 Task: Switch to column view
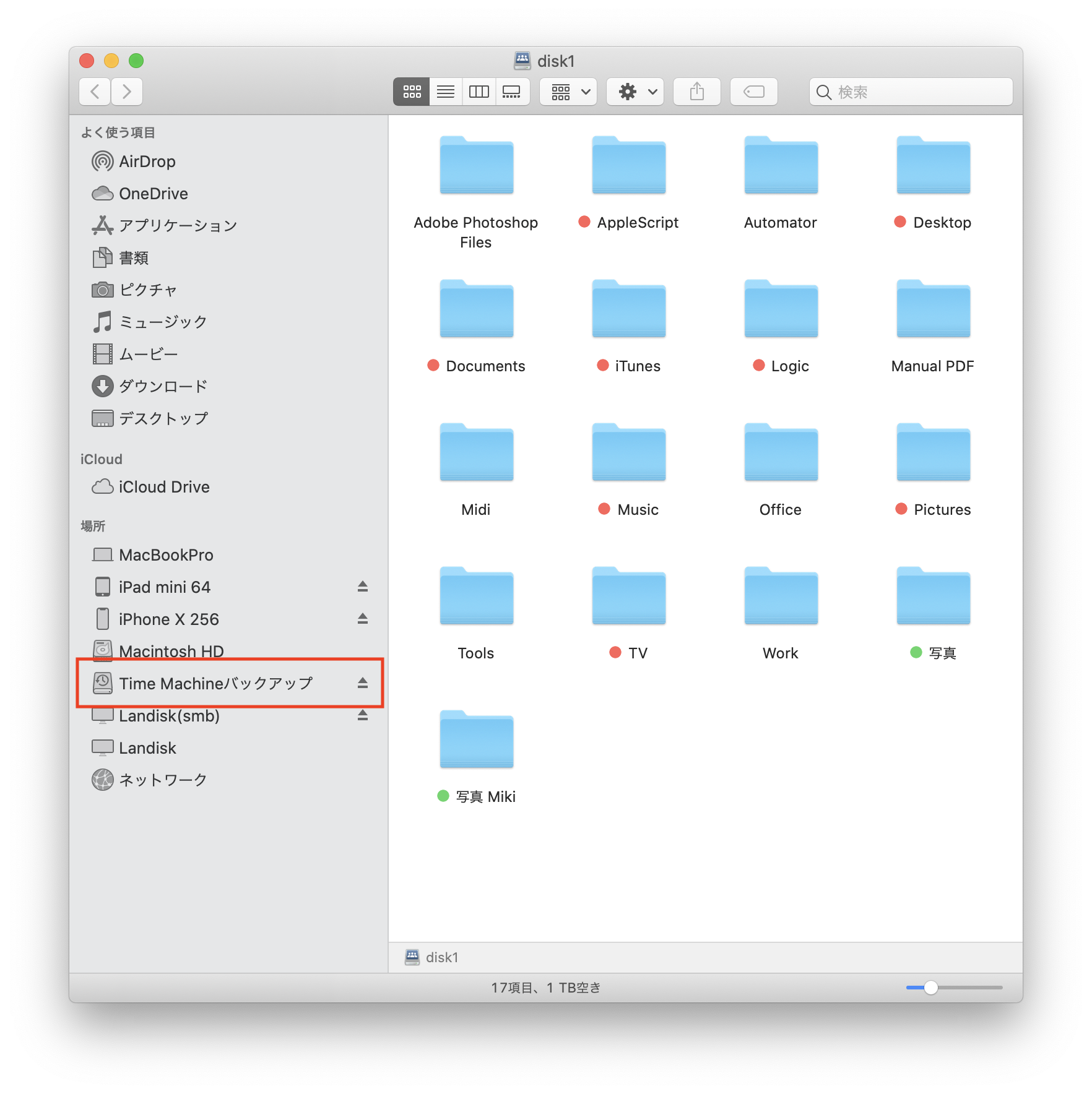click(x=479, y=92)
